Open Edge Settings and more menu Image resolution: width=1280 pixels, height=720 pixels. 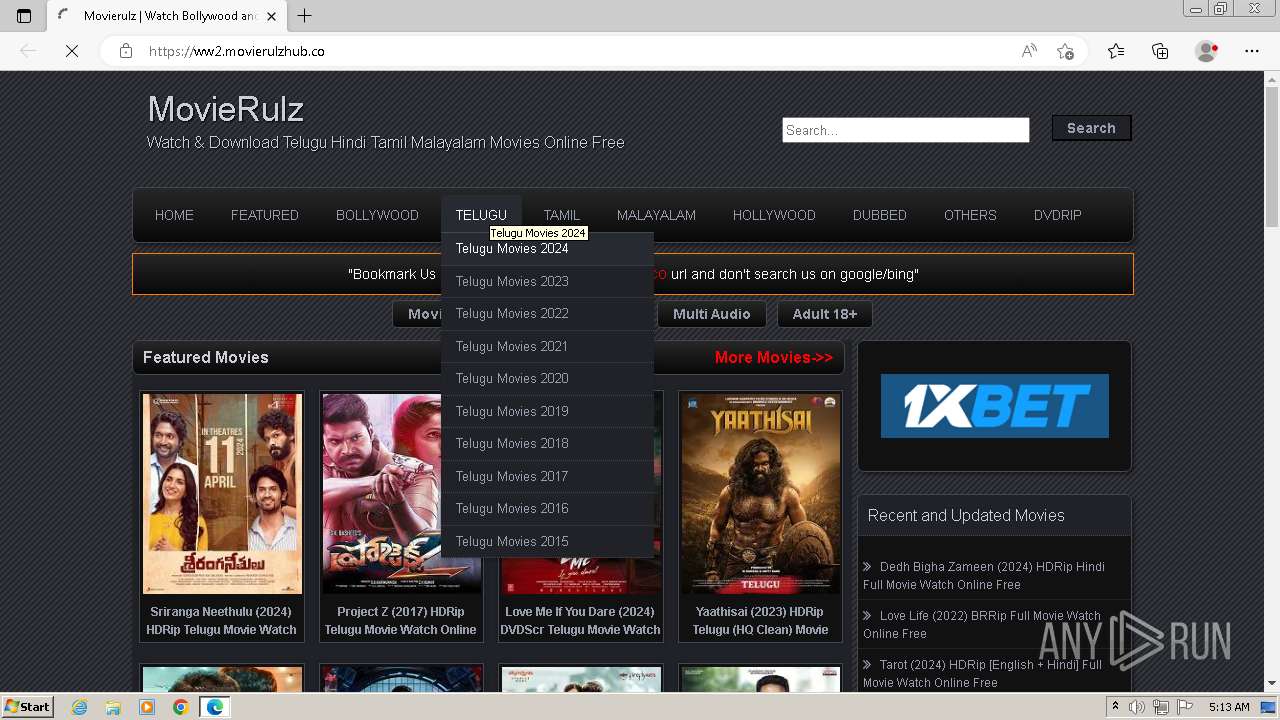[1252, 51]
